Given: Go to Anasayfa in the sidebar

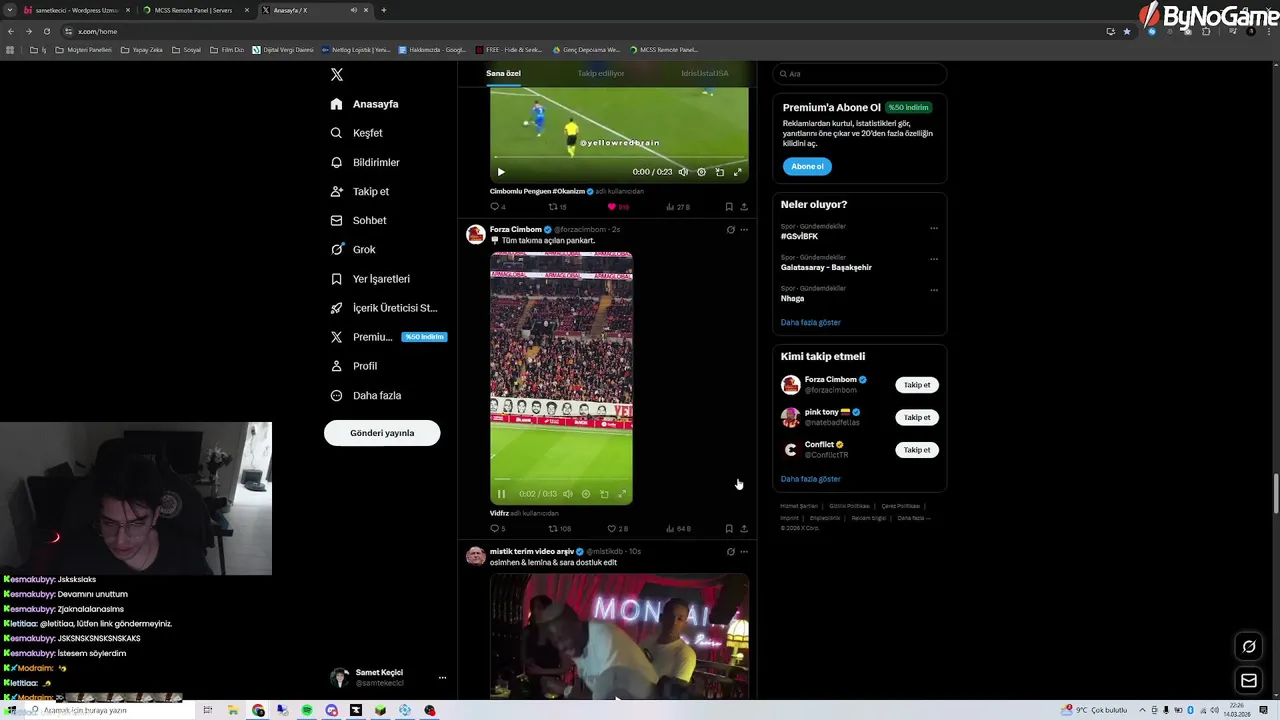Looking at the screenshot, I should [364, 104].
